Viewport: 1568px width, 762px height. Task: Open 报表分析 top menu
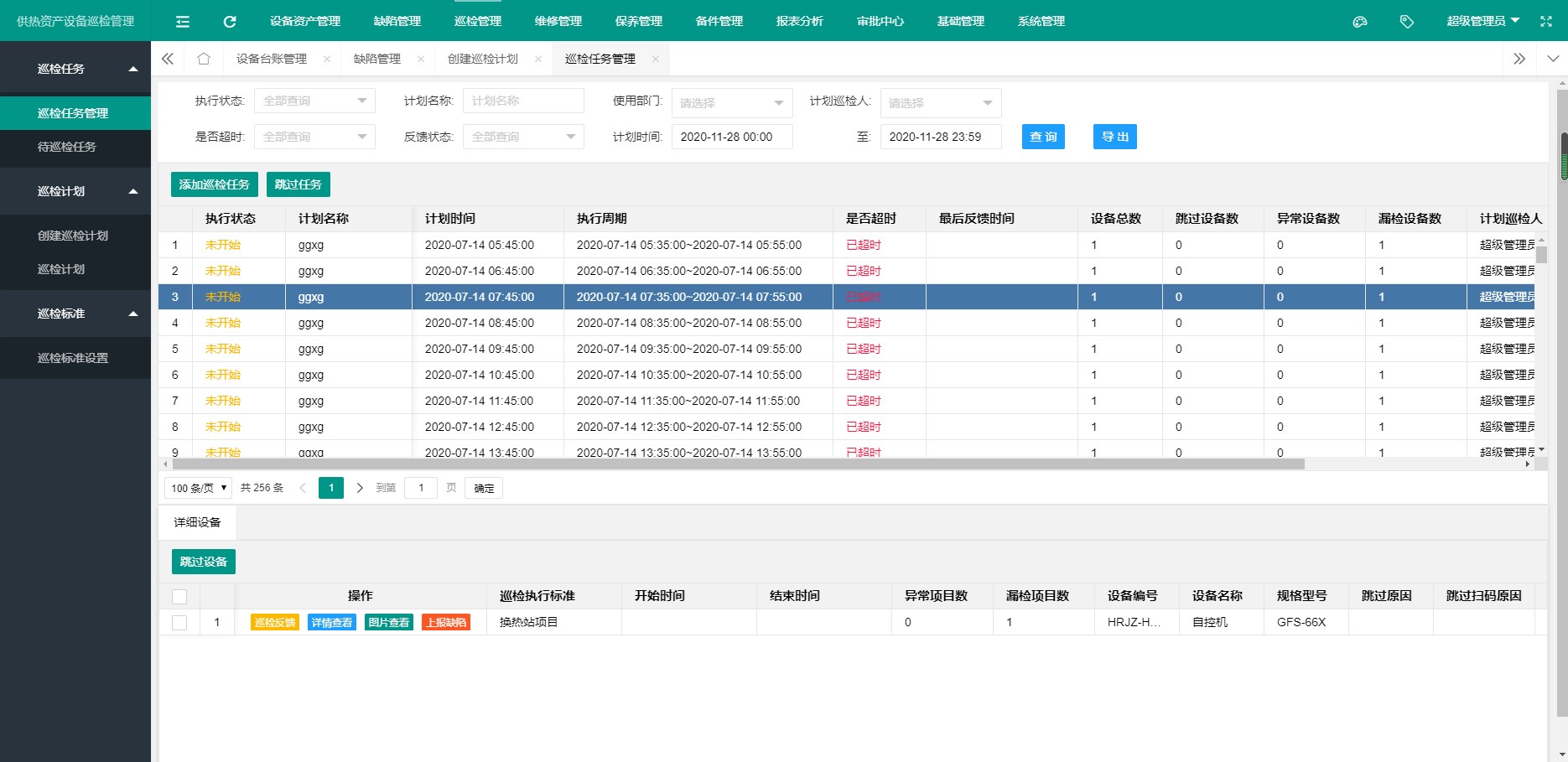[800, 21]
